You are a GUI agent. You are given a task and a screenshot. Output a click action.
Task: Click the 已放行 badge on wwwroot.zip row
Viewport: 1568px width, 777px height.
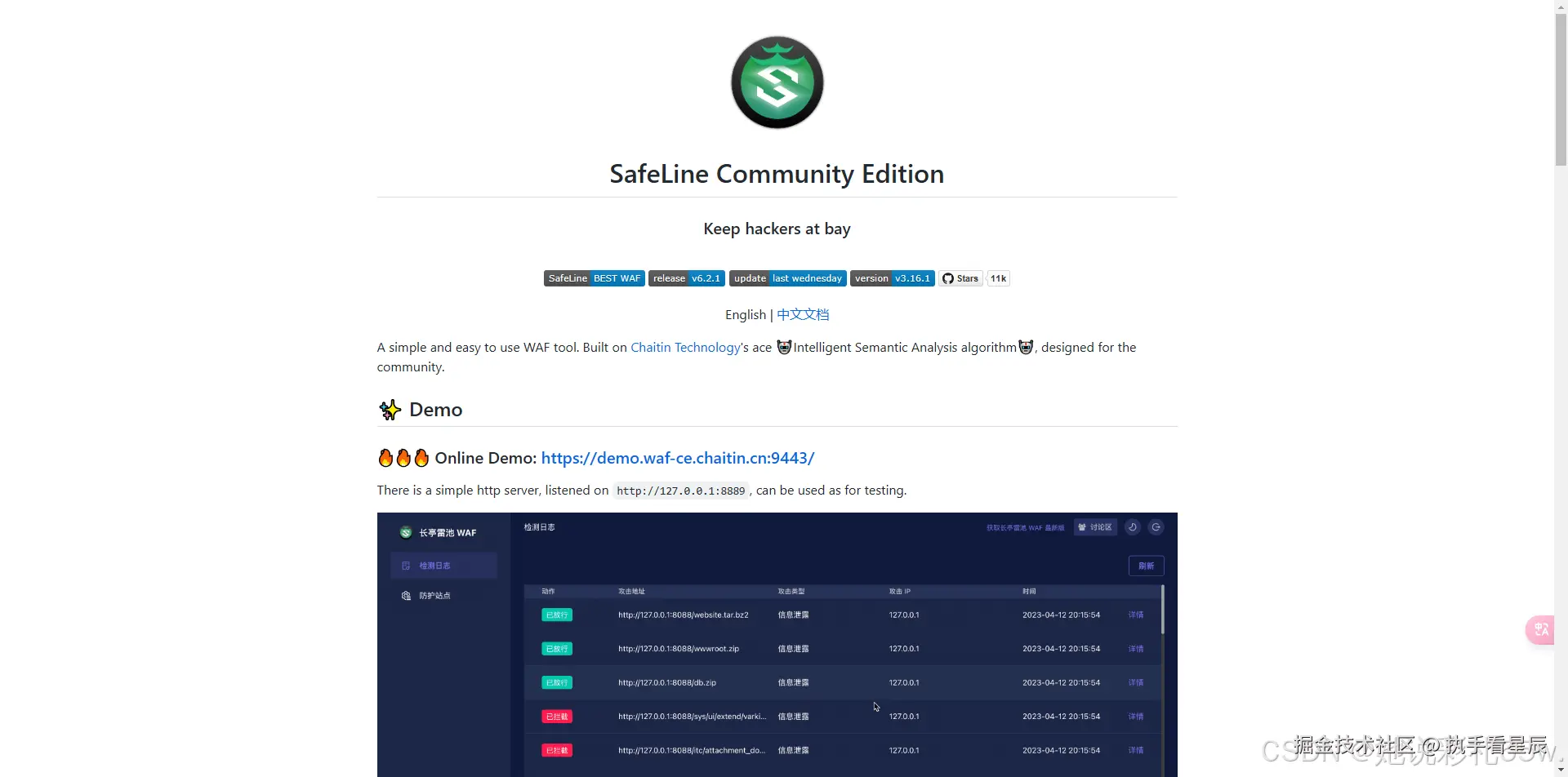(557, 649)
